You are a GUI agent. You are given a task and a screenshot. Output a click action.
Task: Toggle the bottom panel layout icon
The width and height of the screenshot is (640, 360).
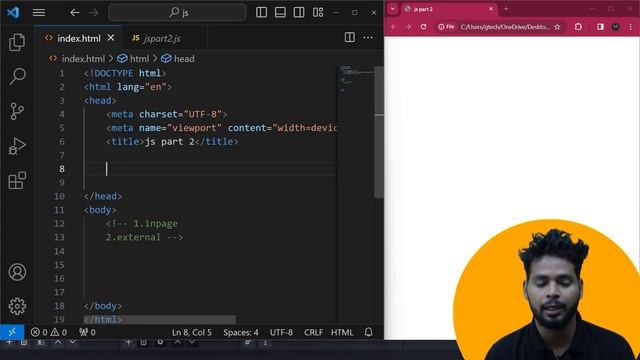click(280, 12)
